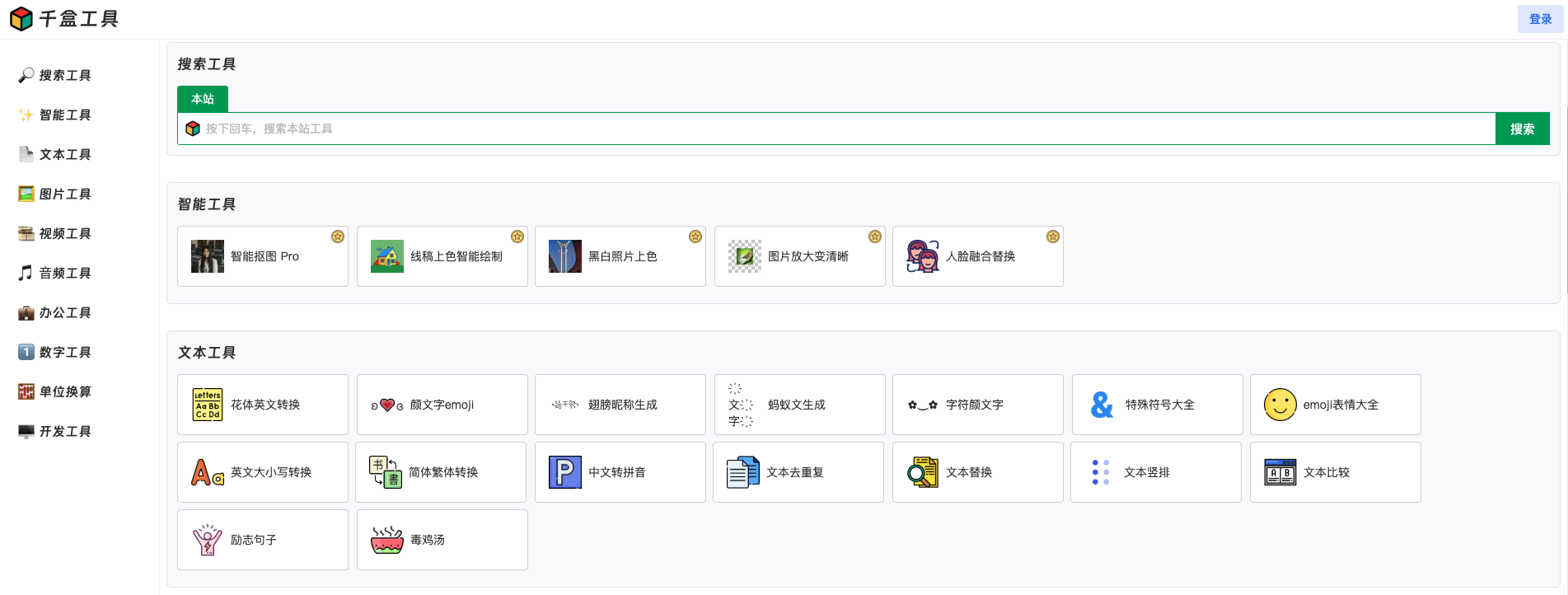Click the premium badge on 黑白照片上色
Viewport: 1568px width, 595px height.
695,237
